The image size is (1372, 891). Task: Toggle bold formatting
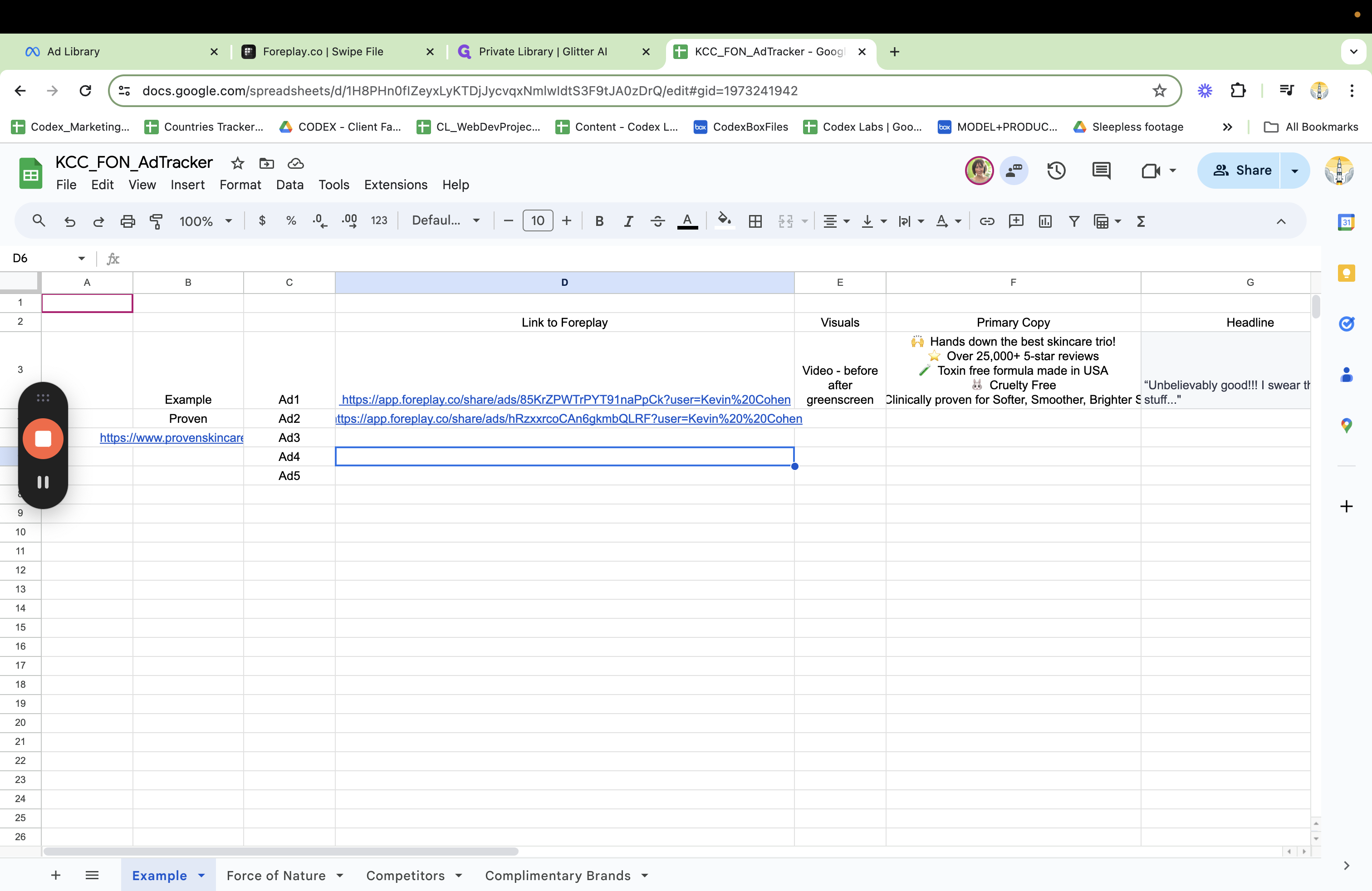599,221
